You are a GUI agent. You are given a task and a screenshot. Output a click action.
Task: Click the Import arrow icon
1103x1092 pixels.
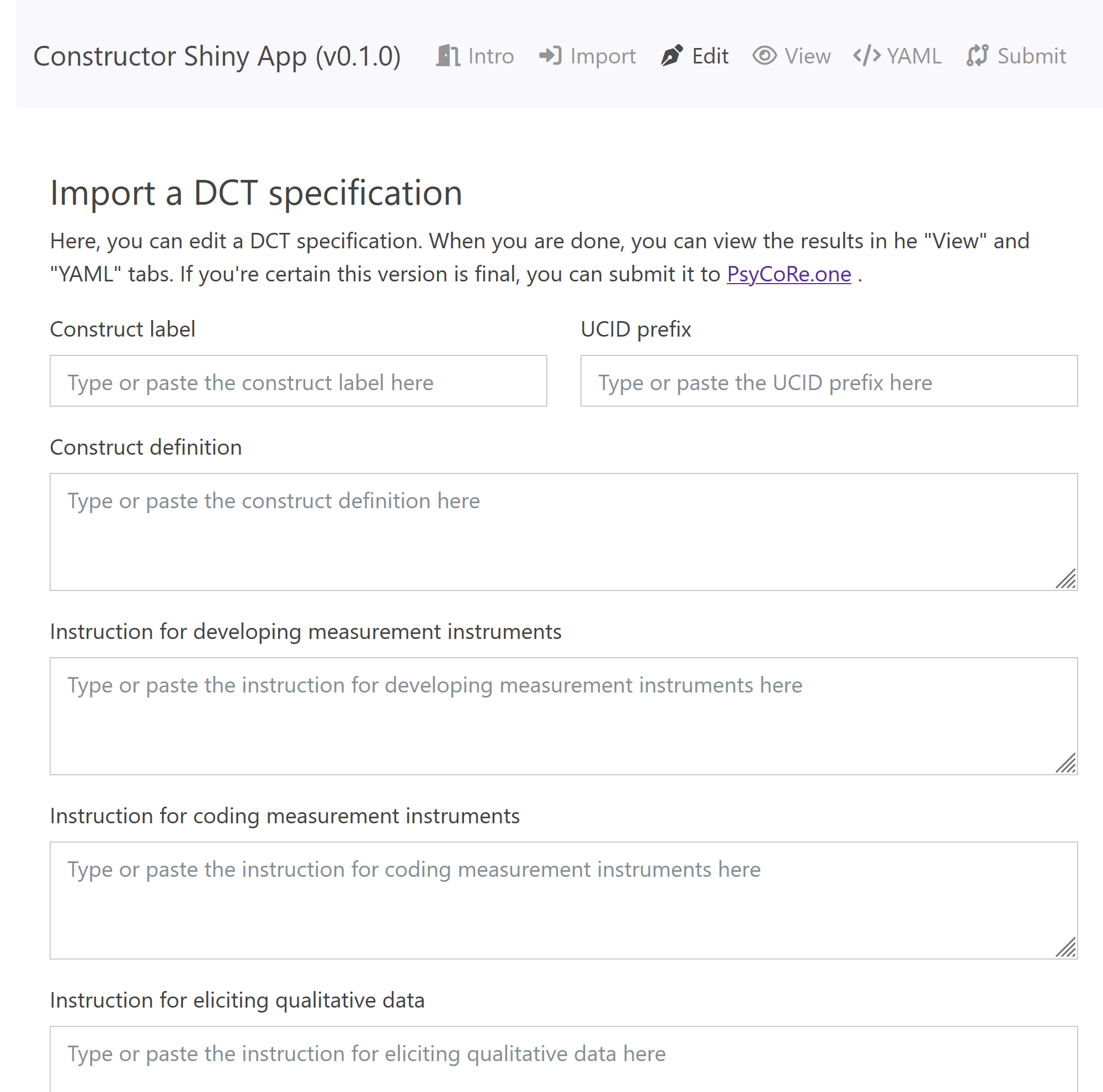click(550, 56)
